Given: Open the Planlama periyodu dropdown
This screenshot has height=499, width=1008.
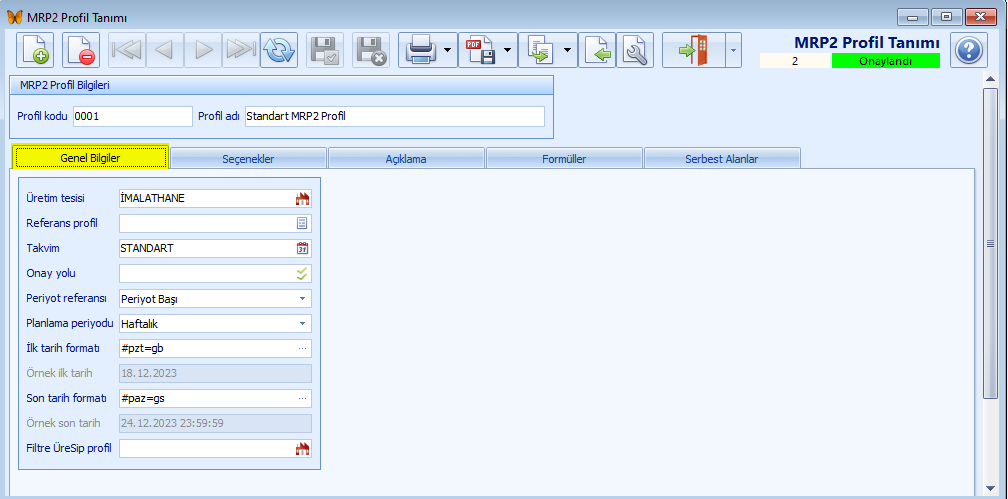Looking at the screenshot, I should pos(302,323).
